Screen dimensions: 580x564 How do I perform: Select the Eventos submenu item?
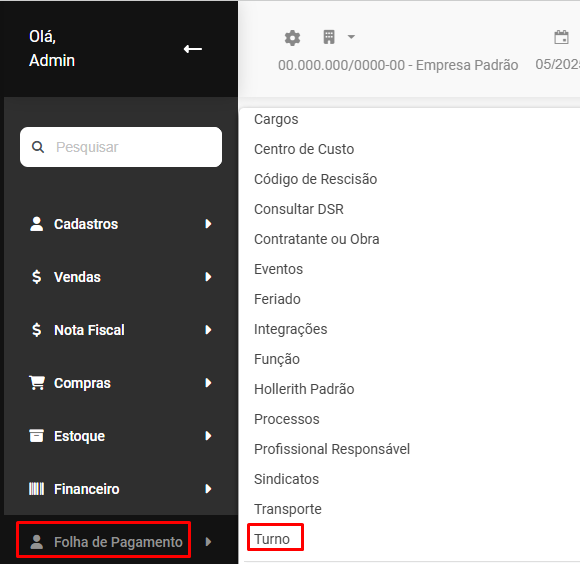[x=279, y=269]
